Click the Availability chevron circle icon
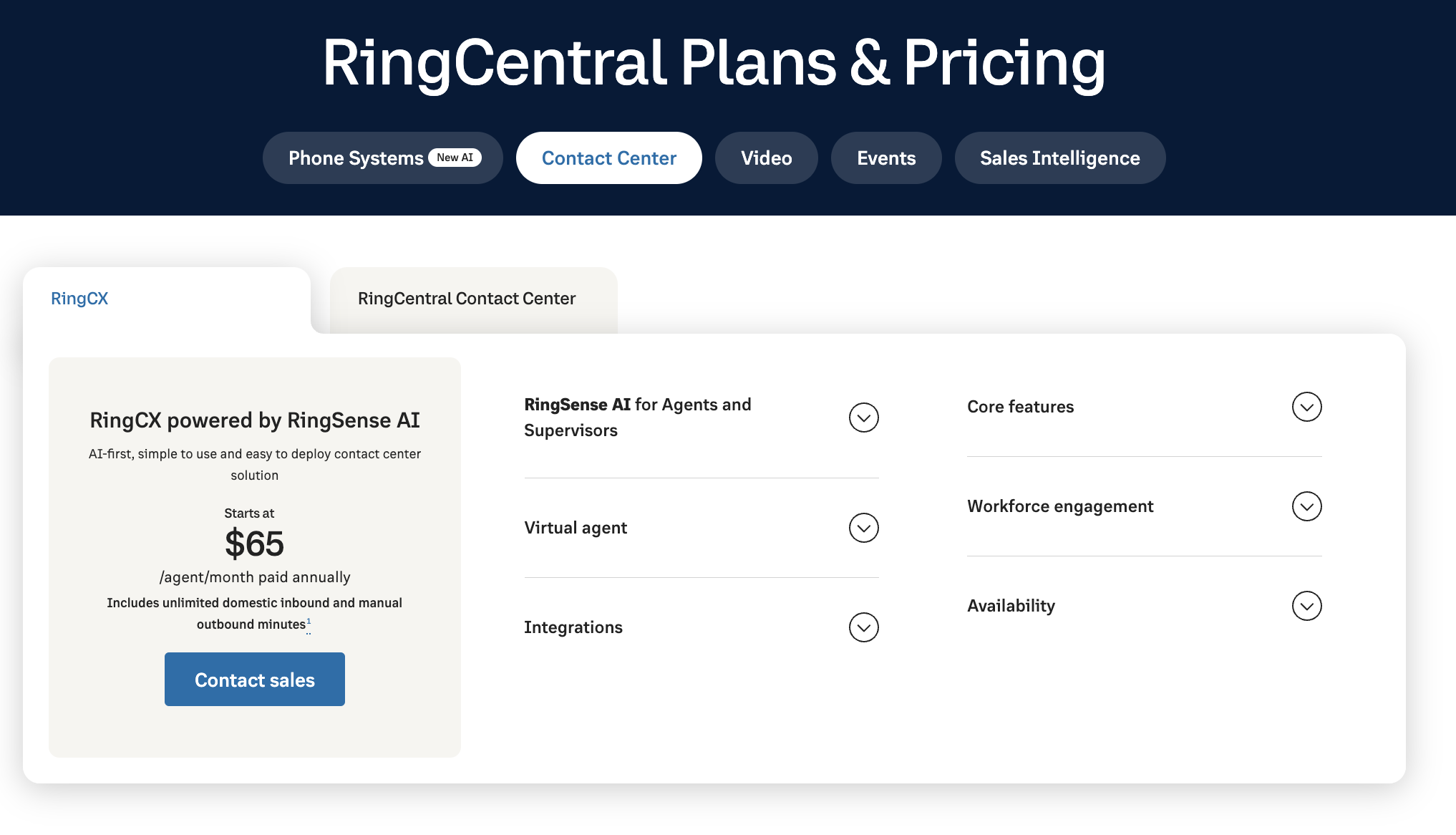This screenshot has width=1456, height=835. (1306, 606)
